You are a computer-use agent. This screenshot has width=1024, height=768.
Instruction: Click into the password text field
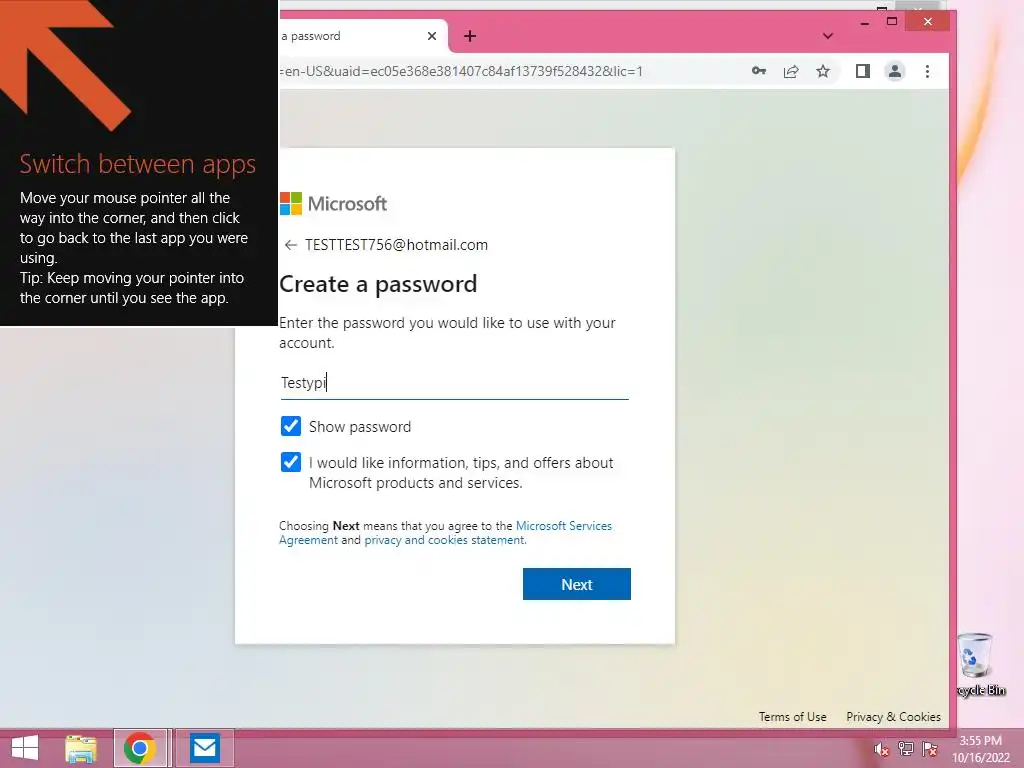(455, 383)
